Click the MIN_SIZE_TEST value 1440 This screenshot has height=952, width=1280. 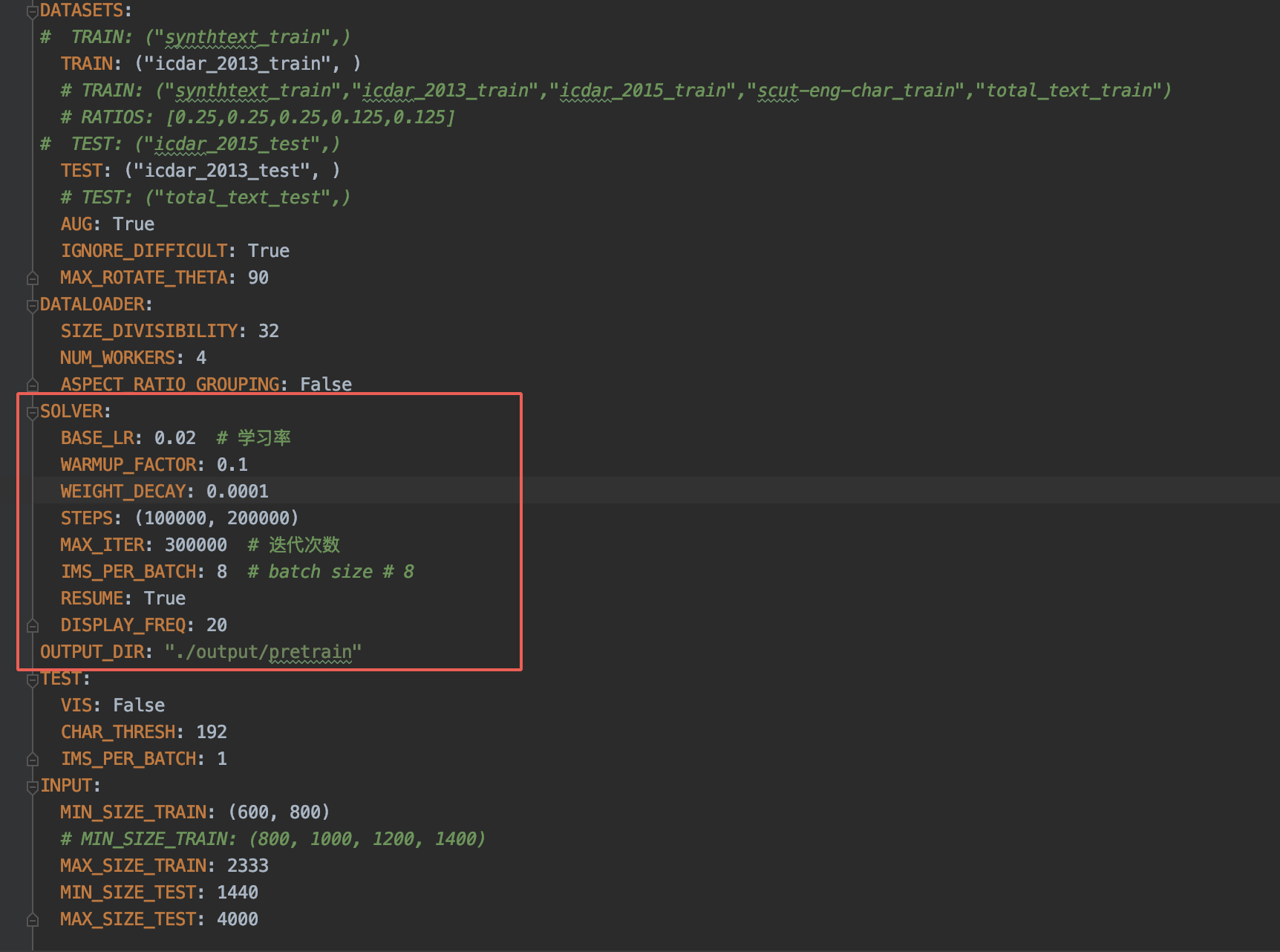click(x=238, y=893)
